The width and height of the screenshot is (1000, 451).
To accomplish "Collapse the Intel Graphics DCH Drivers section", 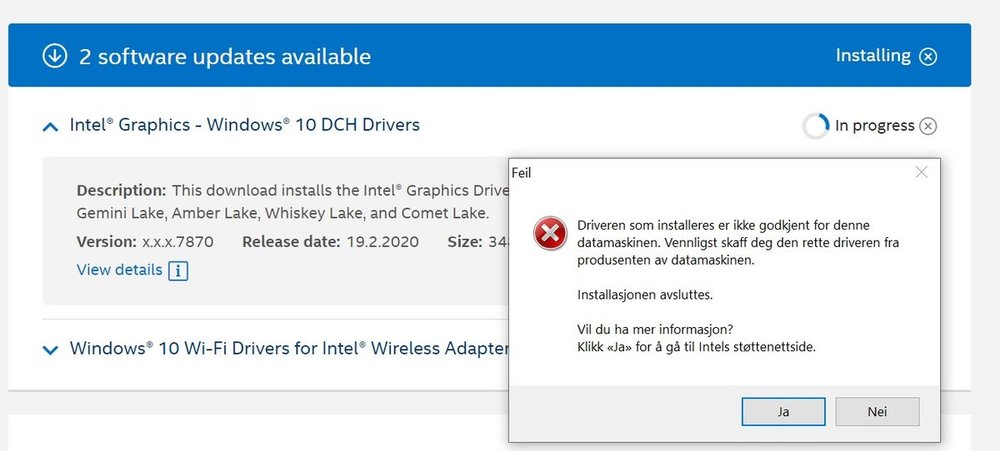I will click(x=50, y=126).
